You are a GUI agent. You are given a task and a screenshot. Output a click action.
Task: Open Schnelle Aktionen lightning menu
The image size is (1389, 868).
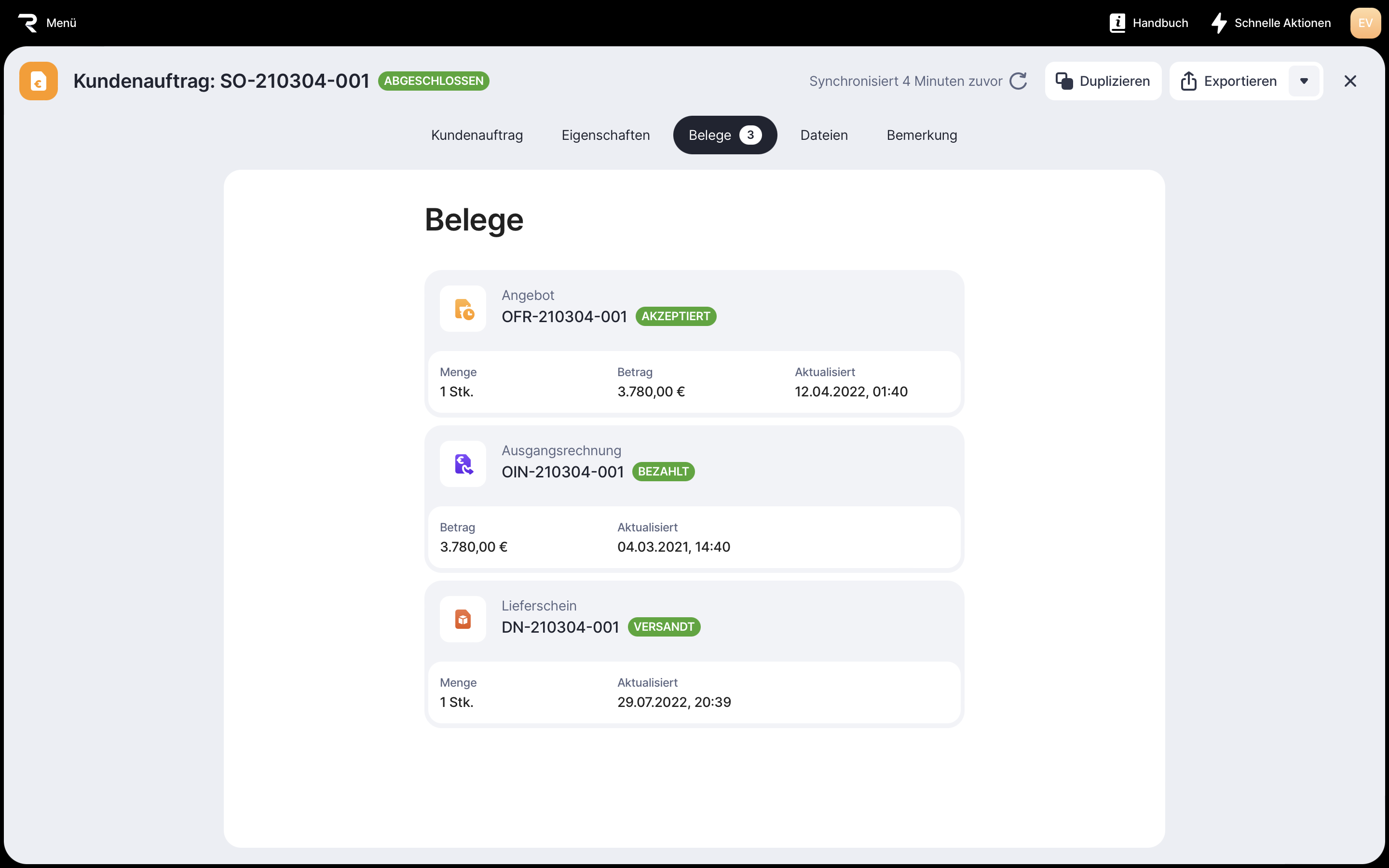click(x=1271, y=23)
